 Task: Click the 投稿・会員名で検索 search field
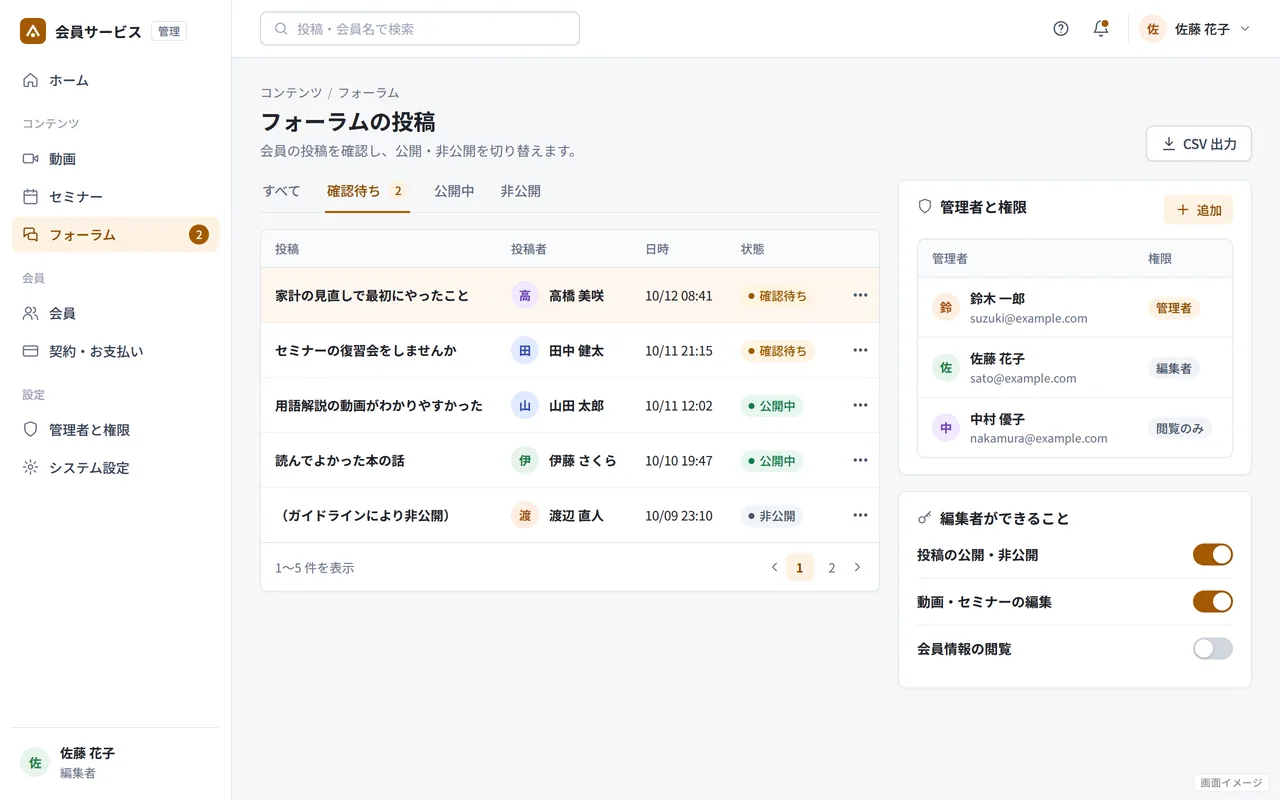point(420,29)
